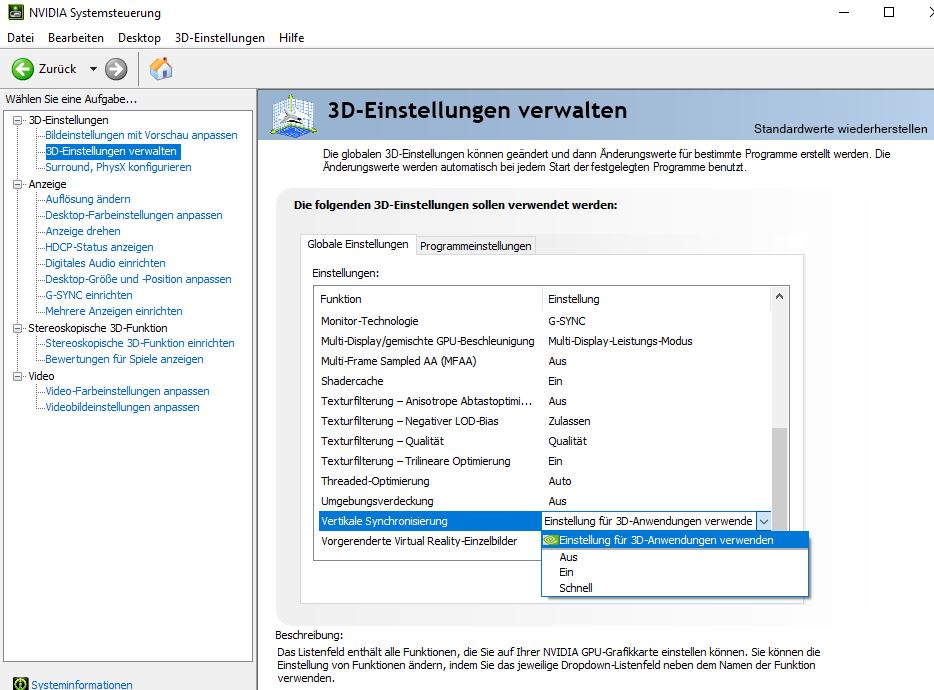Click the G-SYNC setting value
This screenshot has width=934, height=690.
coord(566,321)
